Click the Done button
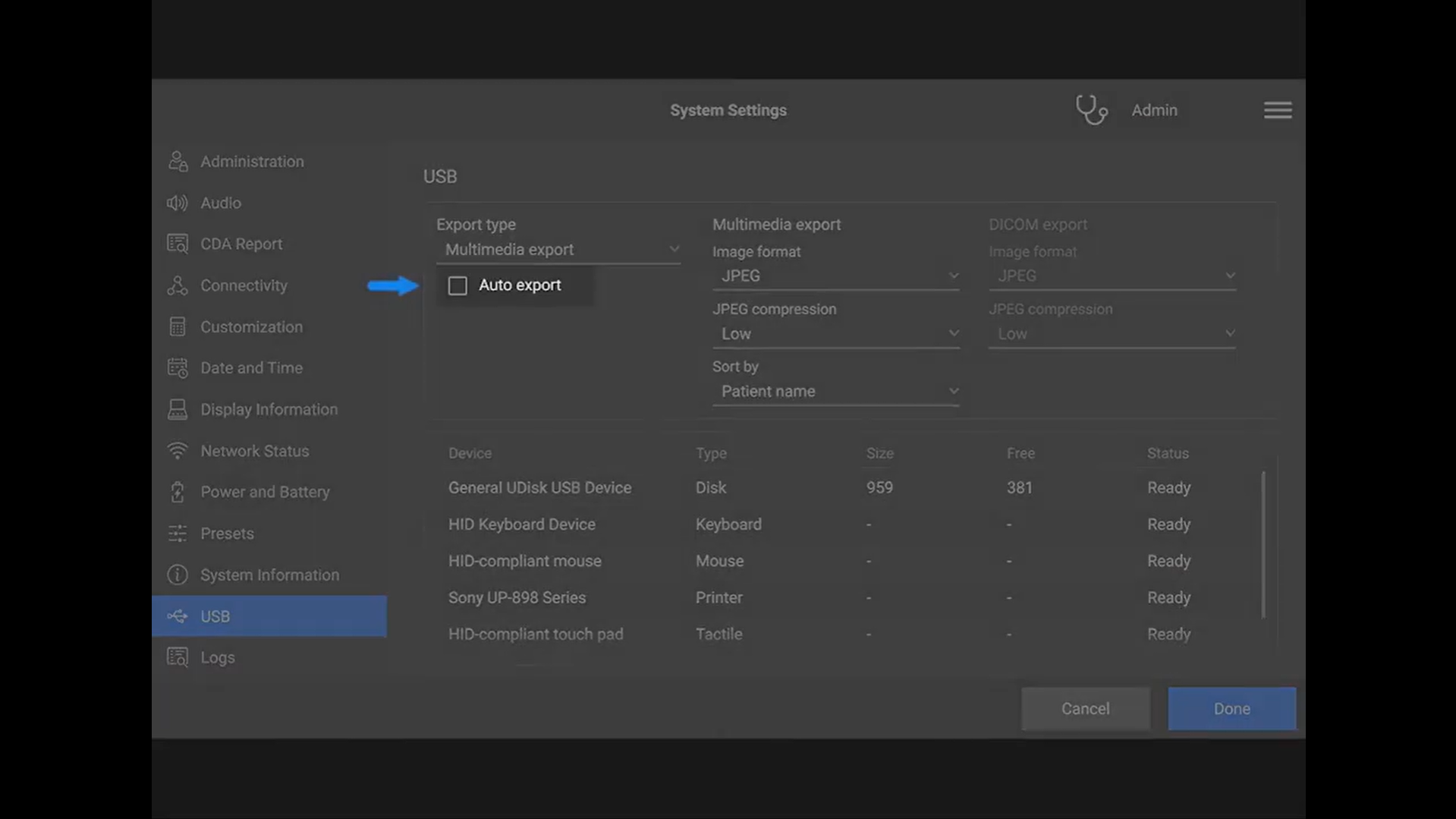The image size is (1456, 819). [x=1231, y=708]
